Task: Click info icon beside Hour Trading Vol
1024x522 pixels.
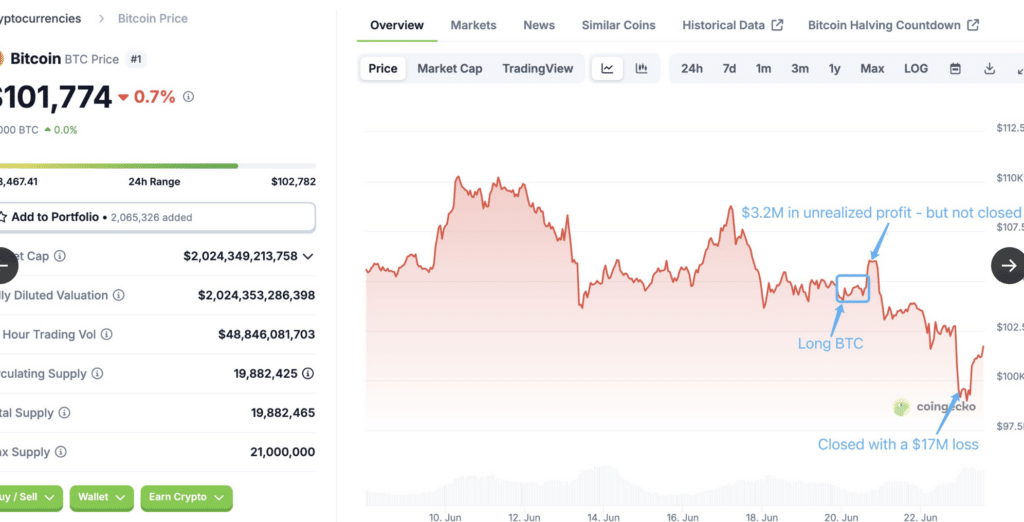Action: click(x=106, y=334)
